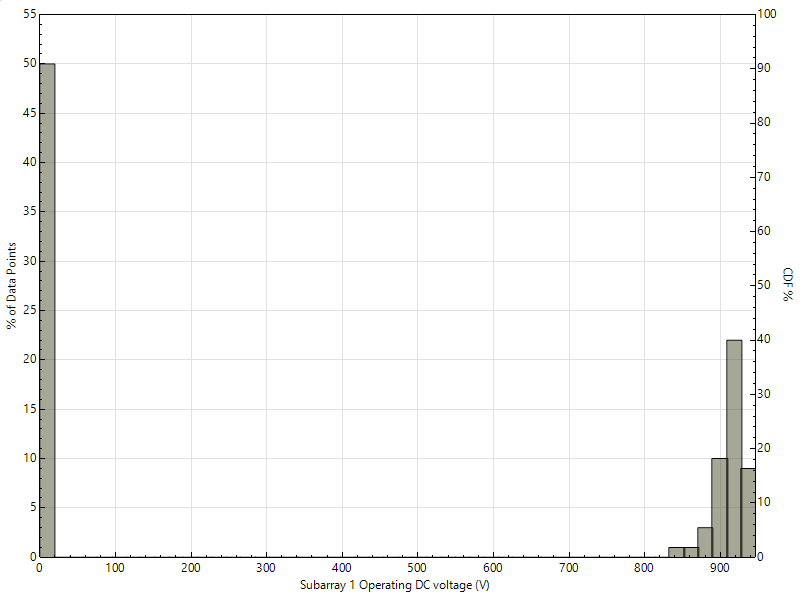Select the first small bar near 840 V
Viewport: 800px width, 600px height.
tap(676, 552)
